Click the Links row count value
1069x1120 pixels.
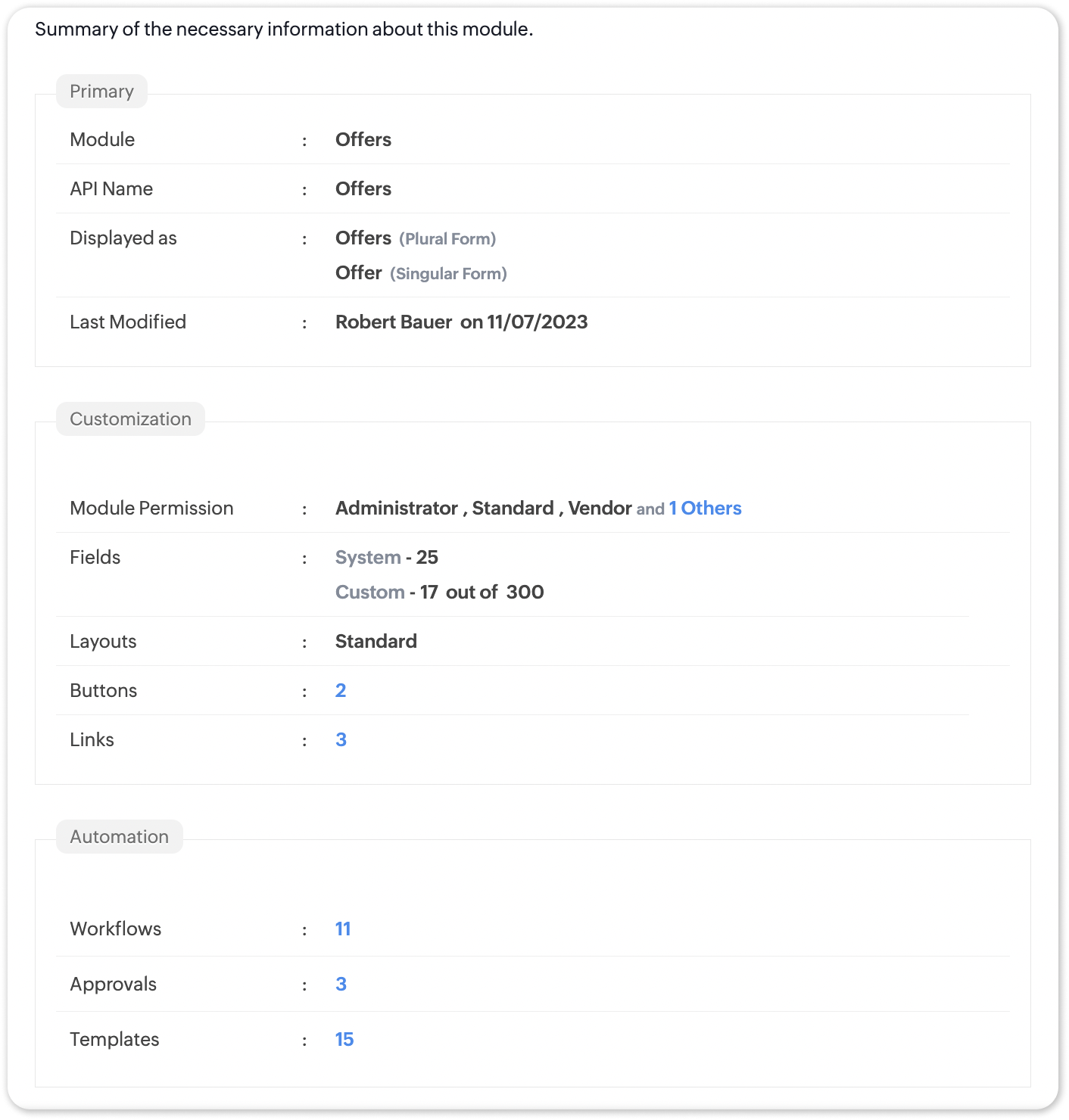click(341, 739)
